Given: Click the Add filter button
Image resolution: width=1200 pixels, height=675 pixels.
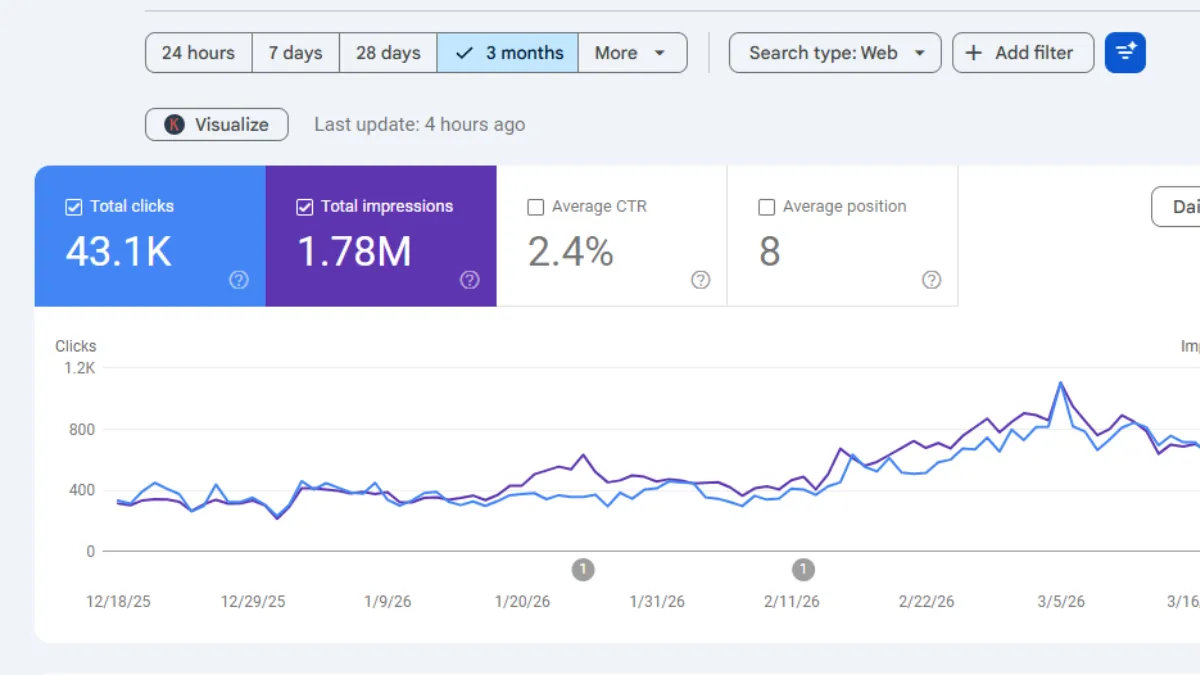Looking at the screenshot, I should tap(1023, 52).
